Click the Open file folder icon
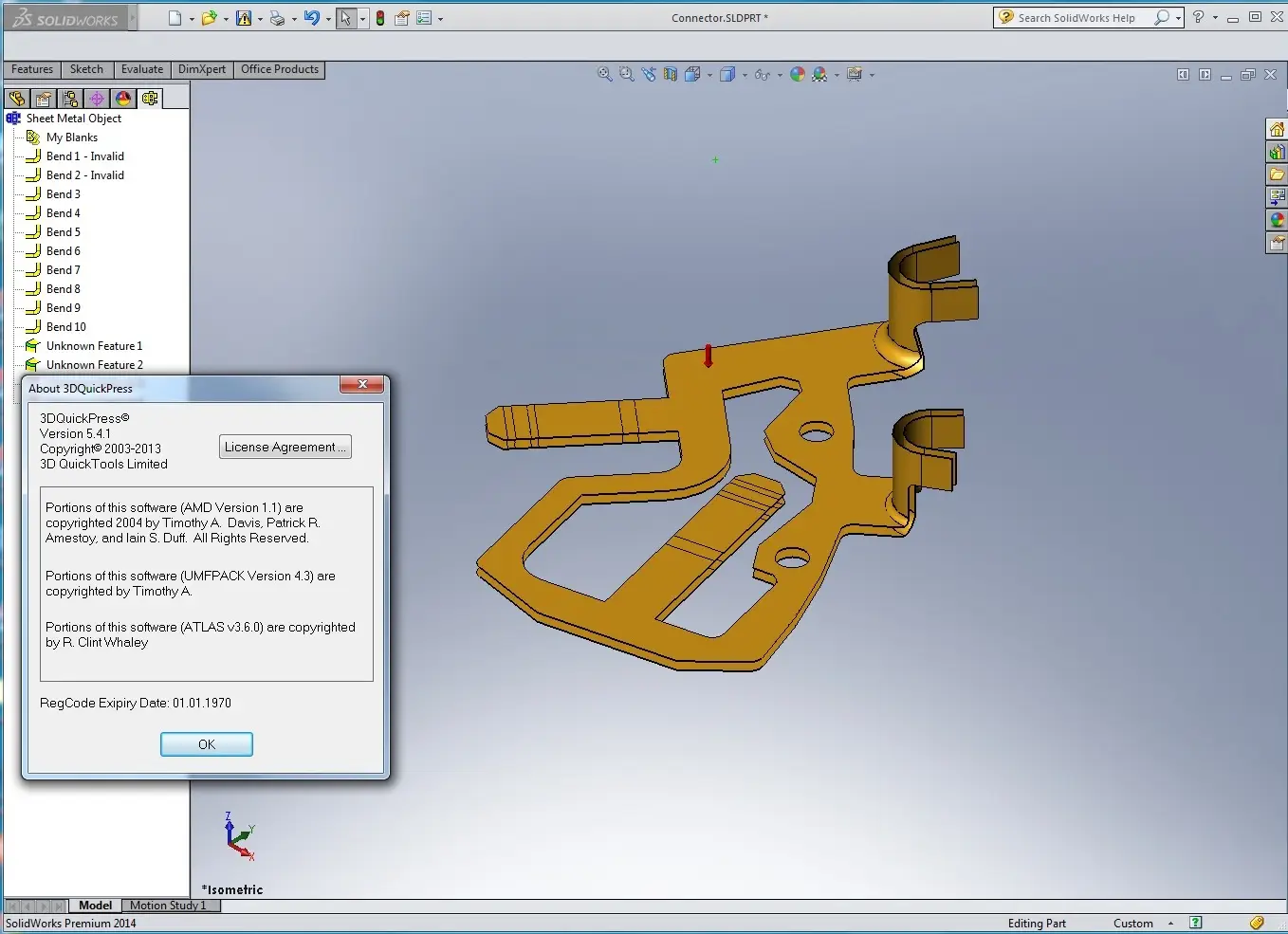This screenshot has height=934, width=1288. (x=209, y=18)
